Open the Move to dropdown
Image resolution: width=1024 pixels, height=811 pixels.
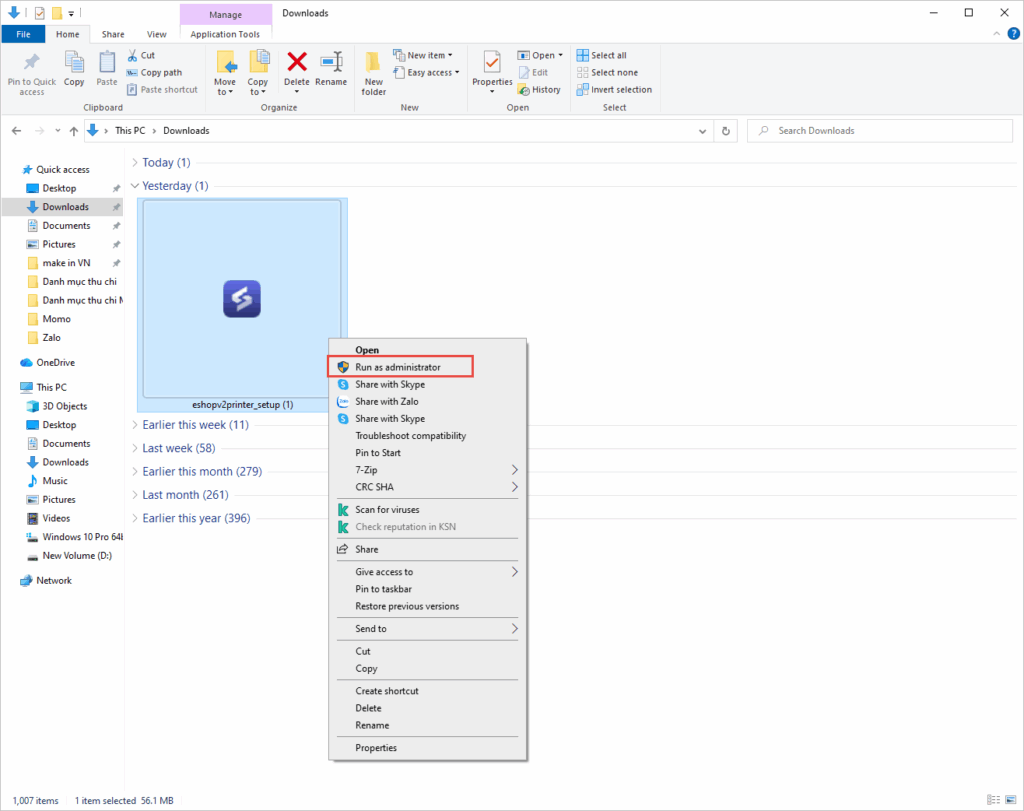225,87
